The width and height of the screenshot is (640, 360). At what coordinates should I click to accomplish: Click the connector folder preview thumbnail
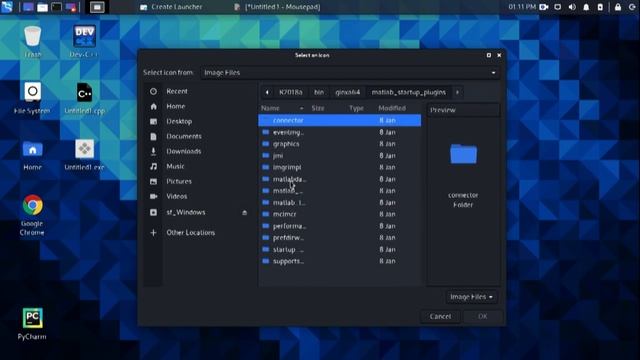click(x=463, y=154)
